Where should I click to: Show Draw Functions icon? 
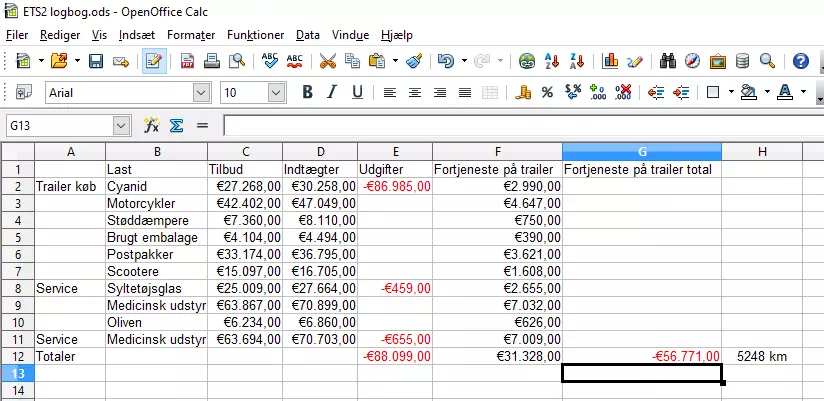point(635,61)
